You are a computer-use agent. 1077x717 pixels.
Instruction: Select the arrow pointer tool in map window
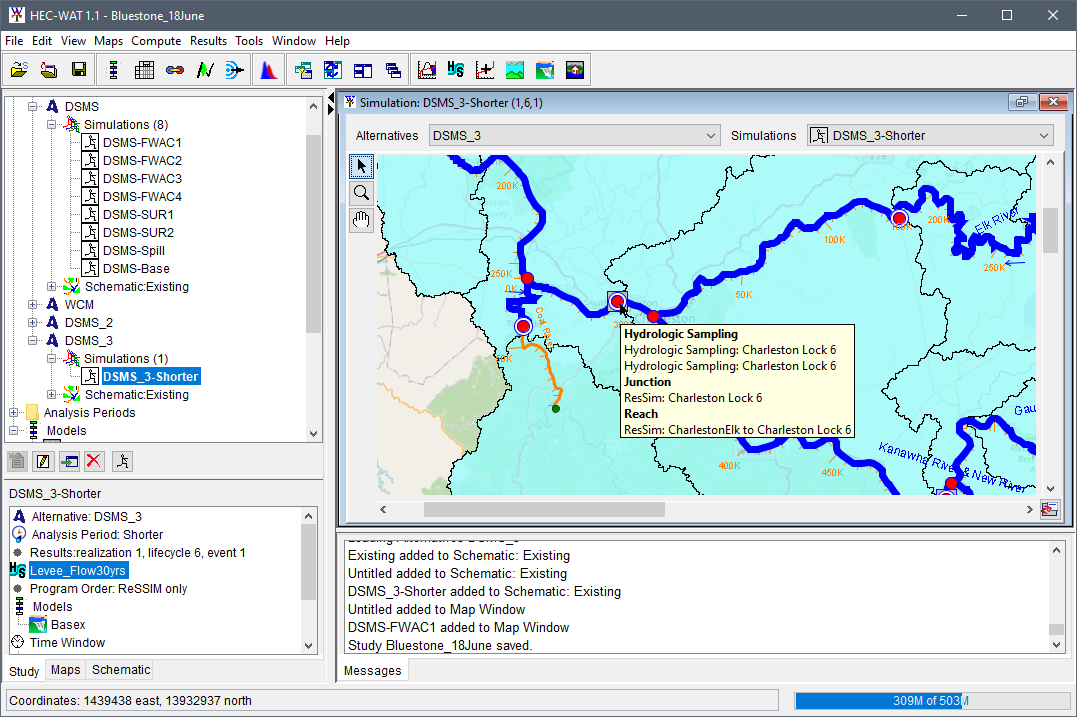click(361, 166)
